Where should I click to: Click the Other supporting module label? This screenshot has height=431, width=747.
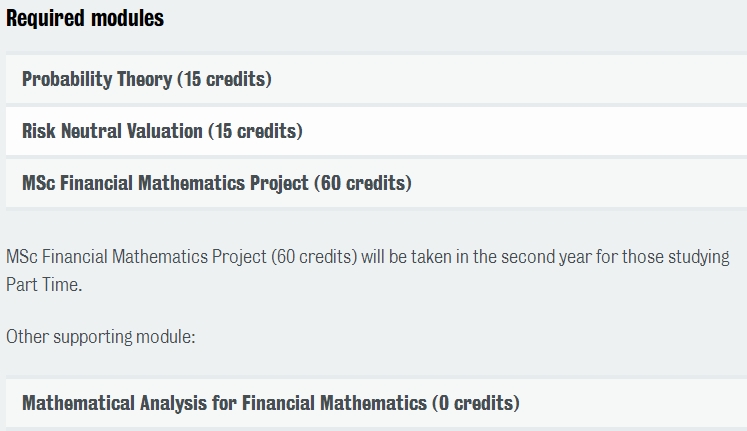pos(101,337)
